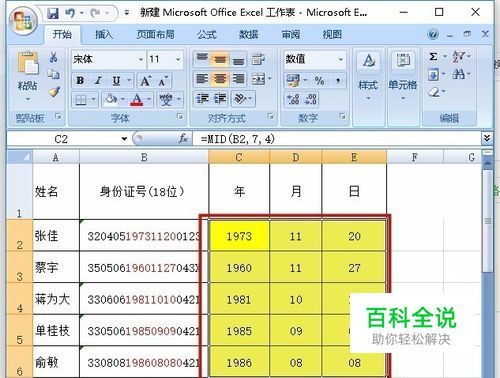Screen dimensions: 500x378
Task: Increase font size with the large A
Action: point(145,81)
